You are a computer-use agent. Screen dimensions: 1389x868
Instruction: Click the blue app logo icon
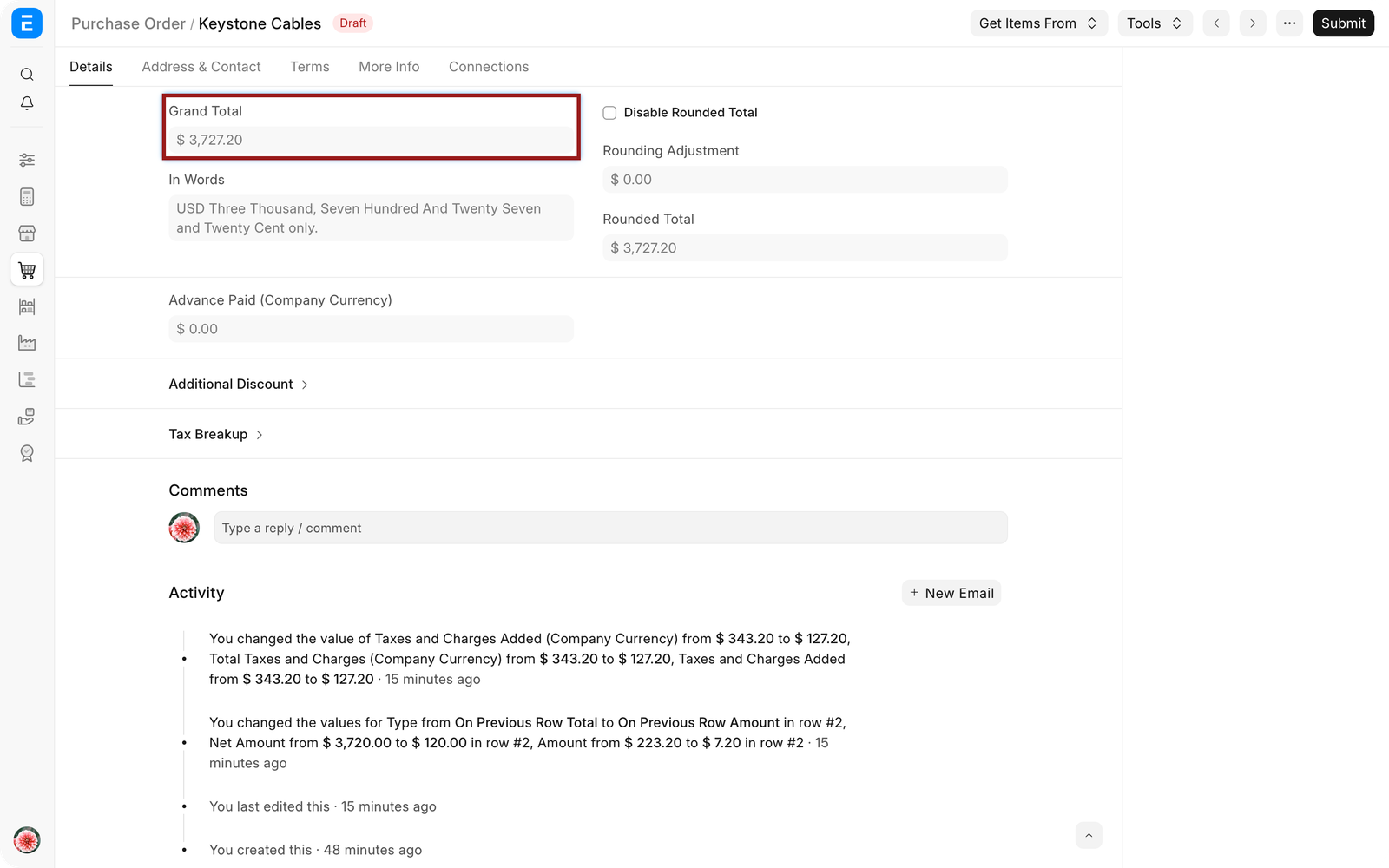pos(27,23)
